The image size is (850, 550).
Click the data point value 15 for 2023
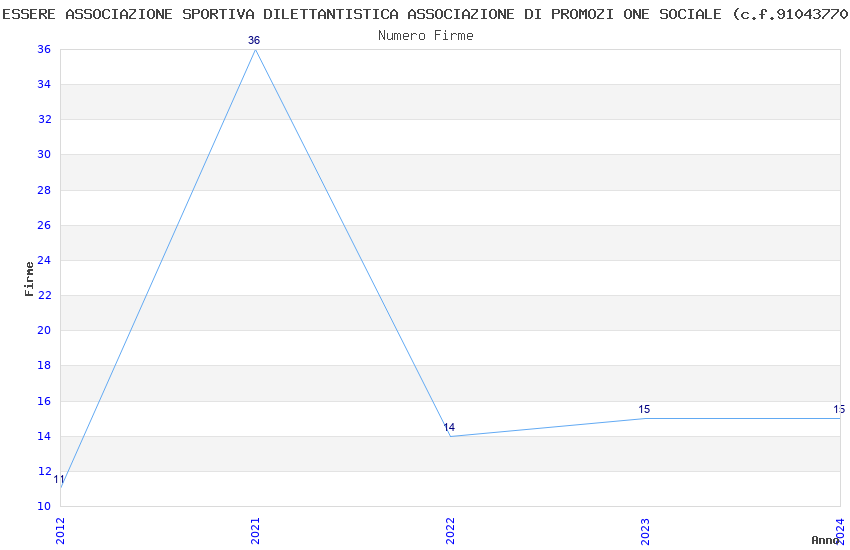coord(644,409)
